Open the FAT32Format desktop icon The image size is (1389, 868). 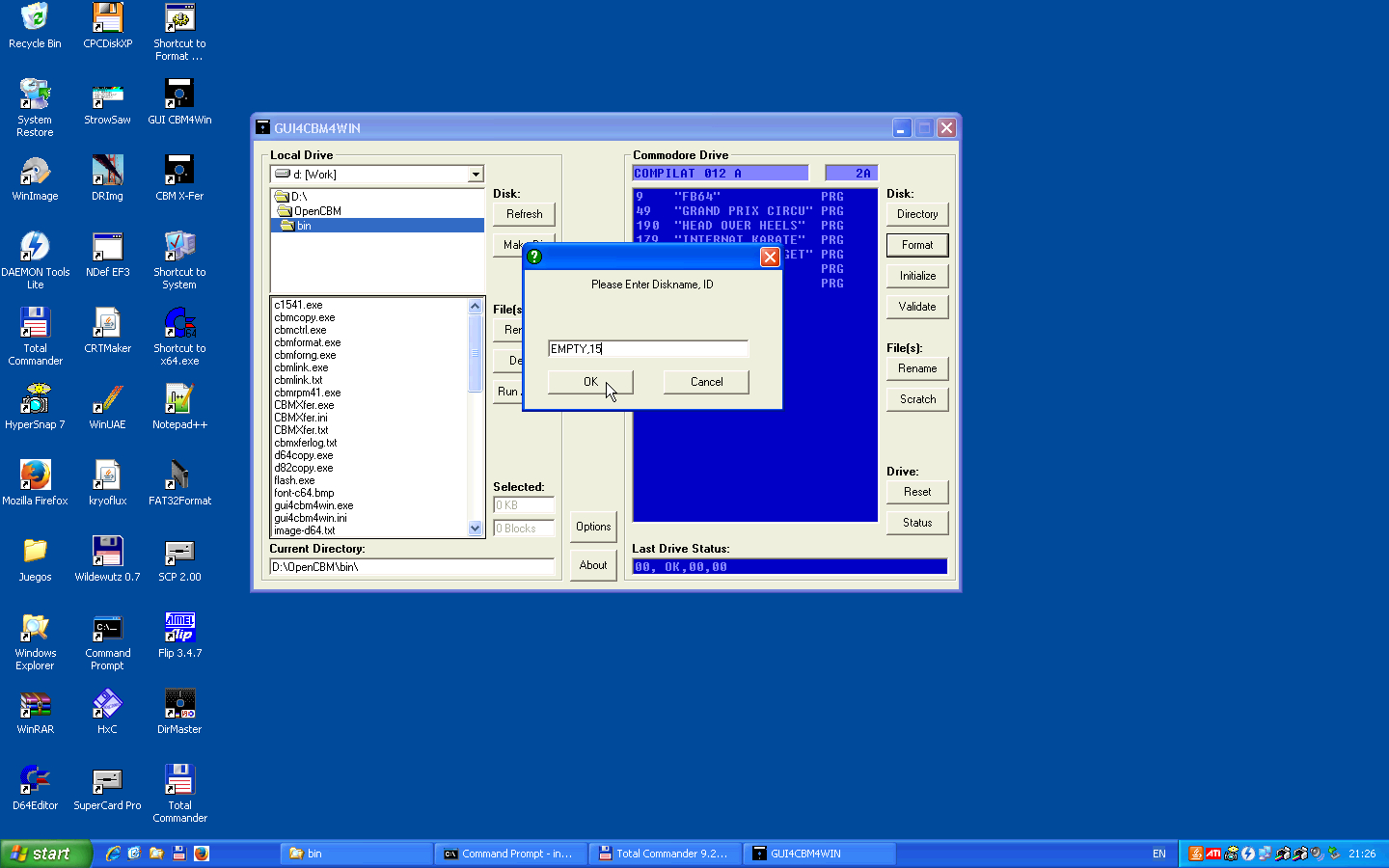pyautogui.click(x=179, y=483)
